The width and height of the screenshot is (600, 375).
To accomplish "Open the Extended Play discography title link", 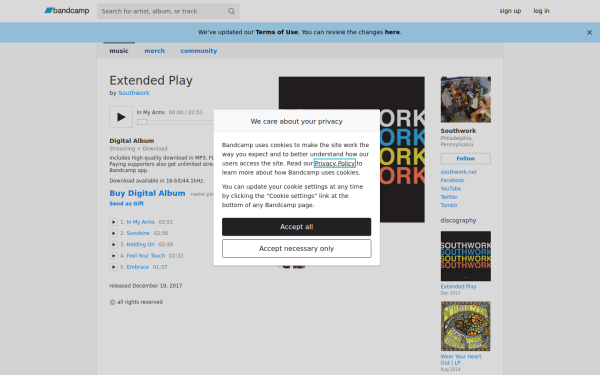I will click(458, 287).
